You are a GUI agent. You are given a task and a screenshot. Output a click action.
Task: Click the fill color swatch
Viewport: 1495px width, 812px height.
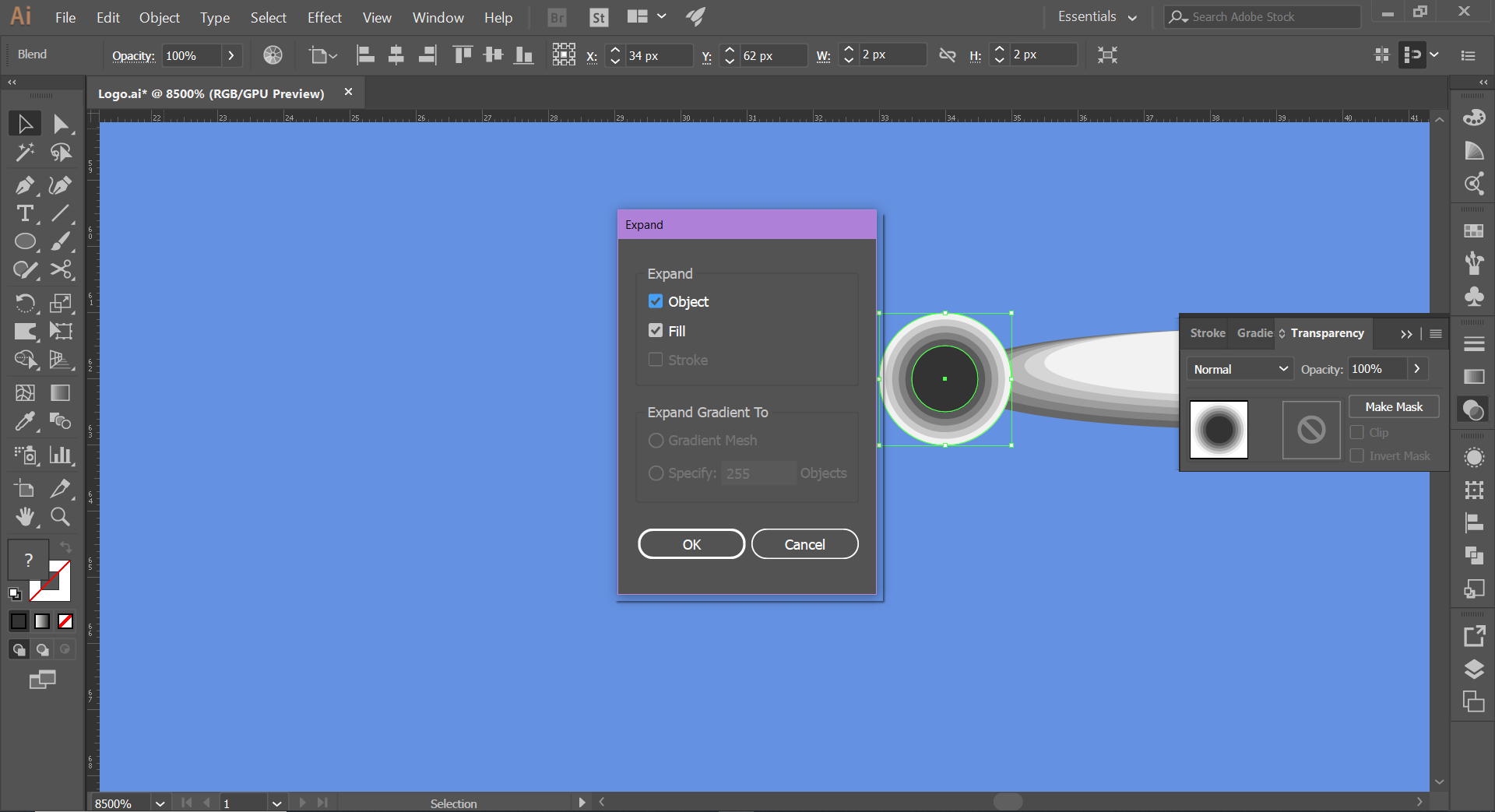click(x=28, y=559)
